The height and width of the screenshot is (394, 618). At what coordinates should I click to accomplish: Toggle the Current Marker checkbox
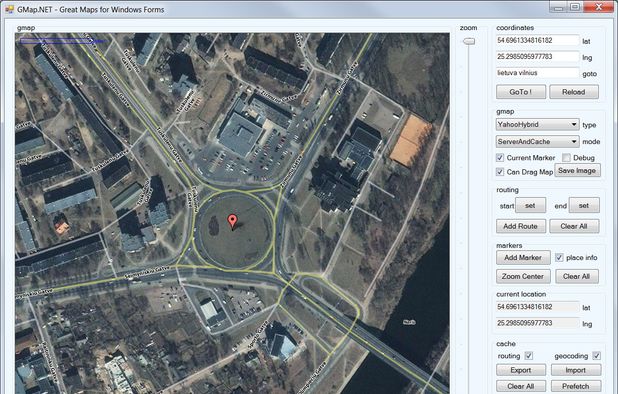[500, 158]
